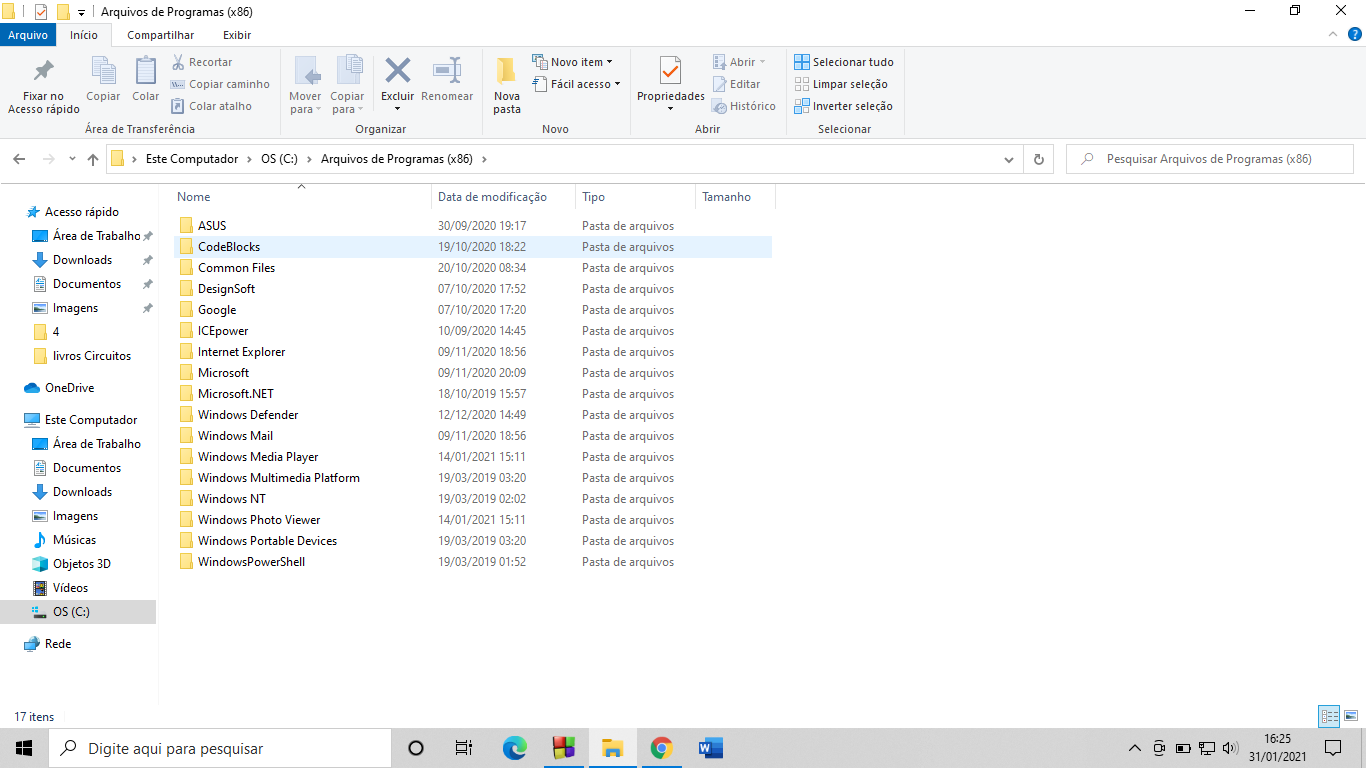Select the ASUS folder
The image size is (1366, 768).
472,226
